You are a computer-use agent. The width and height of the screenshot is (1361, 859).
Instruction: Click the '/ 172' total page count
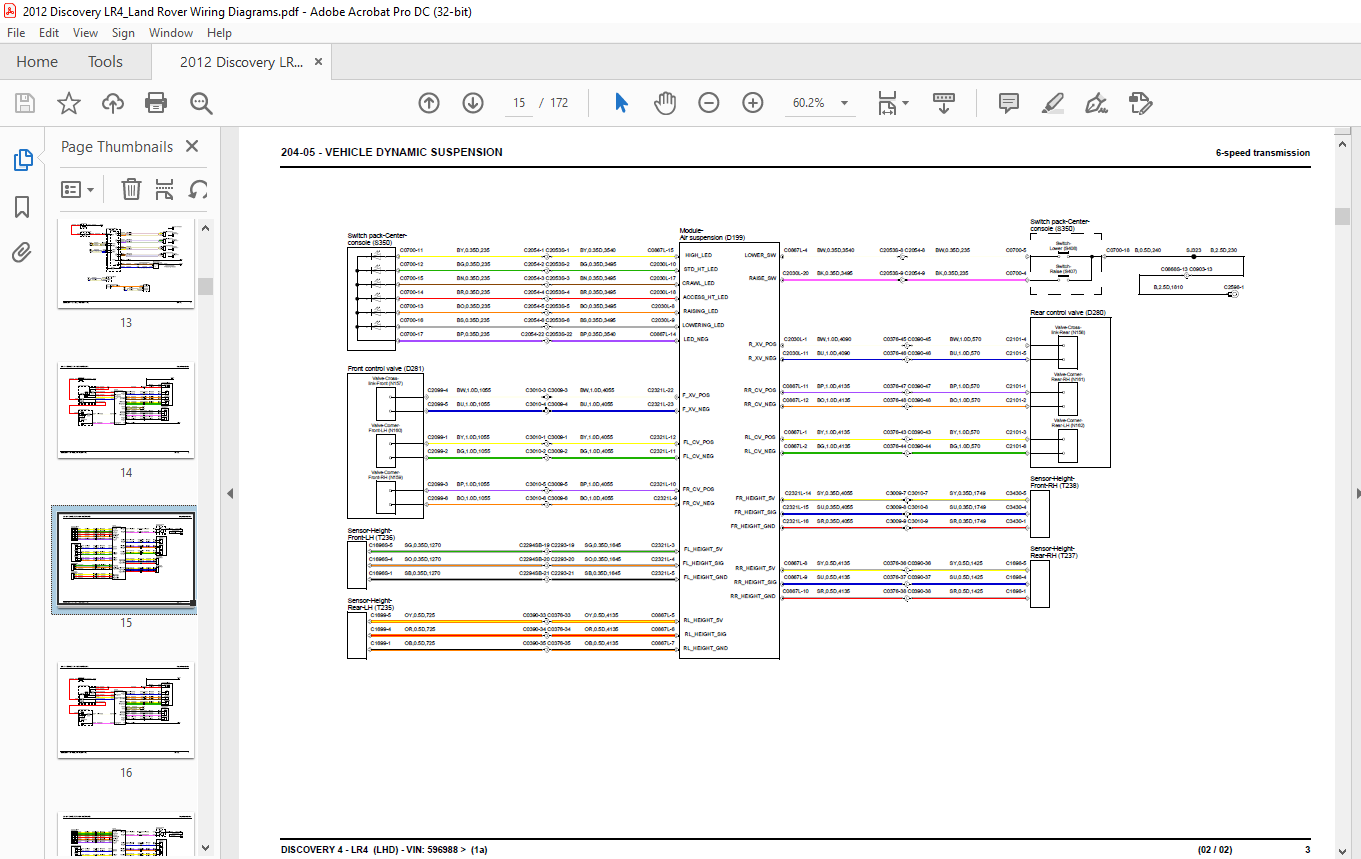click(x=553, y=103)
